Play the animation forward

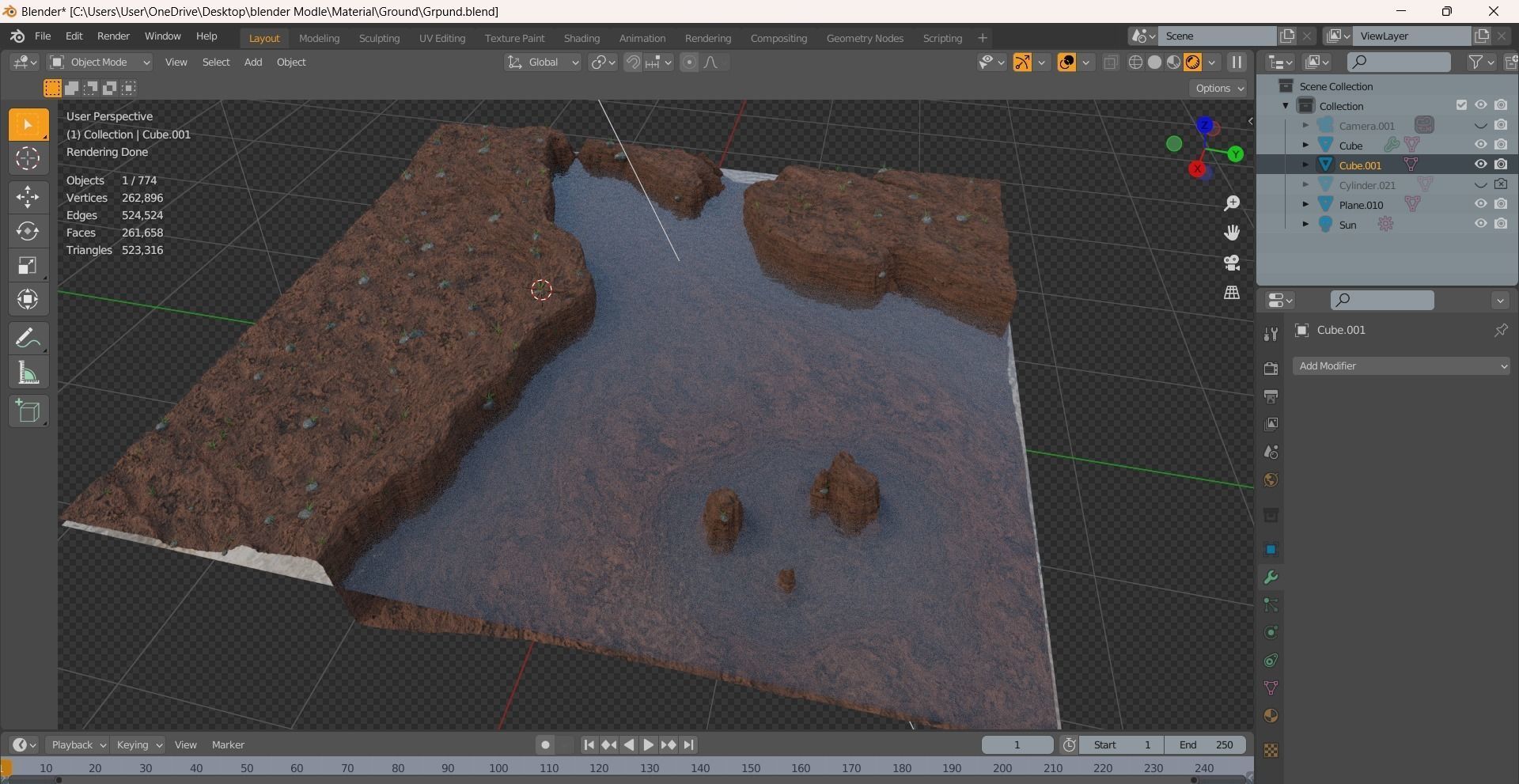[x=648, y=745]
